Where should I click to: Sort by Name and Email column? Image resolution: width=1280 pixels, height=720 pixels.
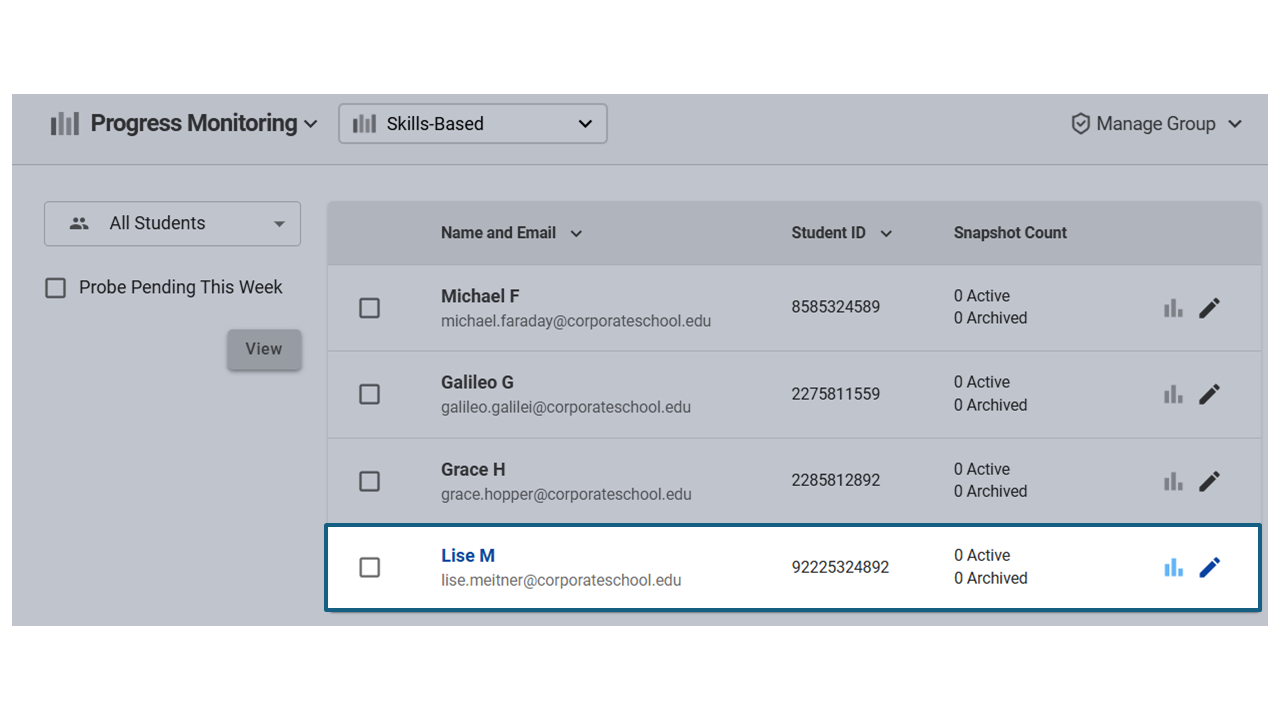(x=511, y=233)
